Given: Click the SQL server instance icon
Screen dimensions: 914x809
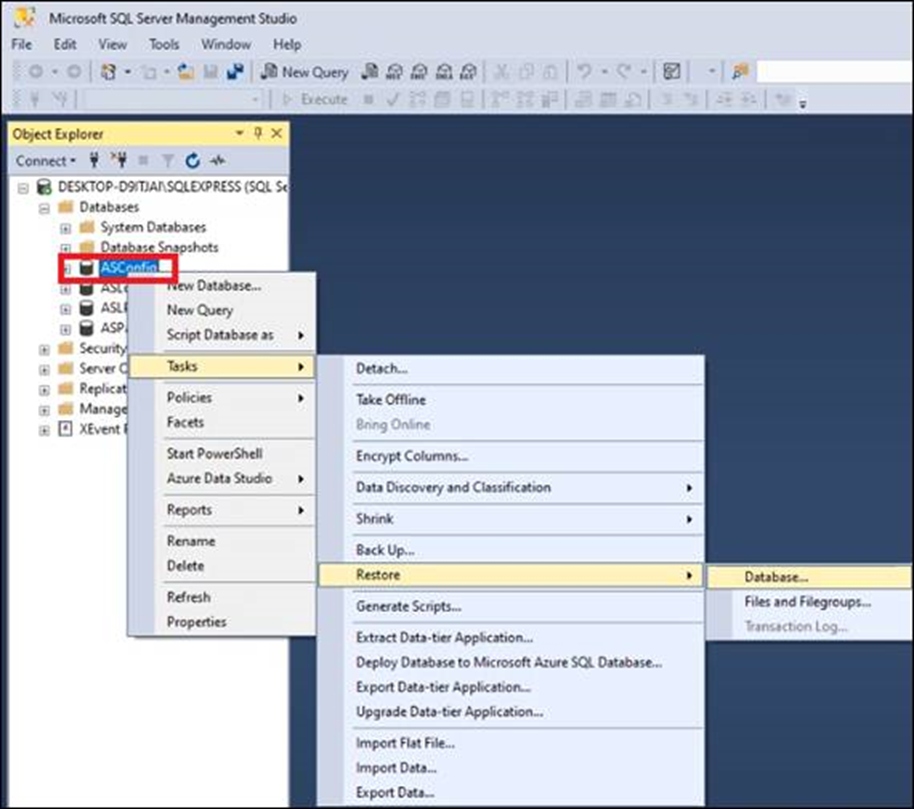Looking at the screenshot, I should (44, 187).
